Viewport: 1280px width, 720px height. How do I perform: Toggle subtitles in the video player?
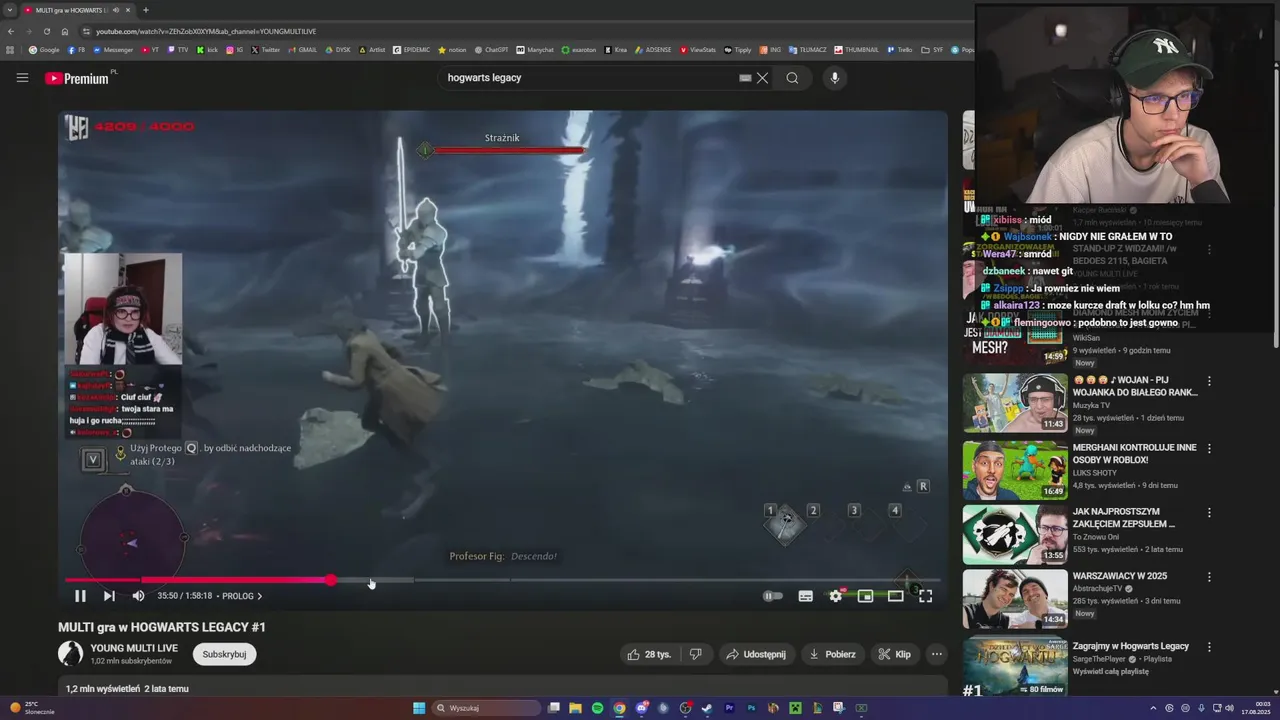(805, 596)
